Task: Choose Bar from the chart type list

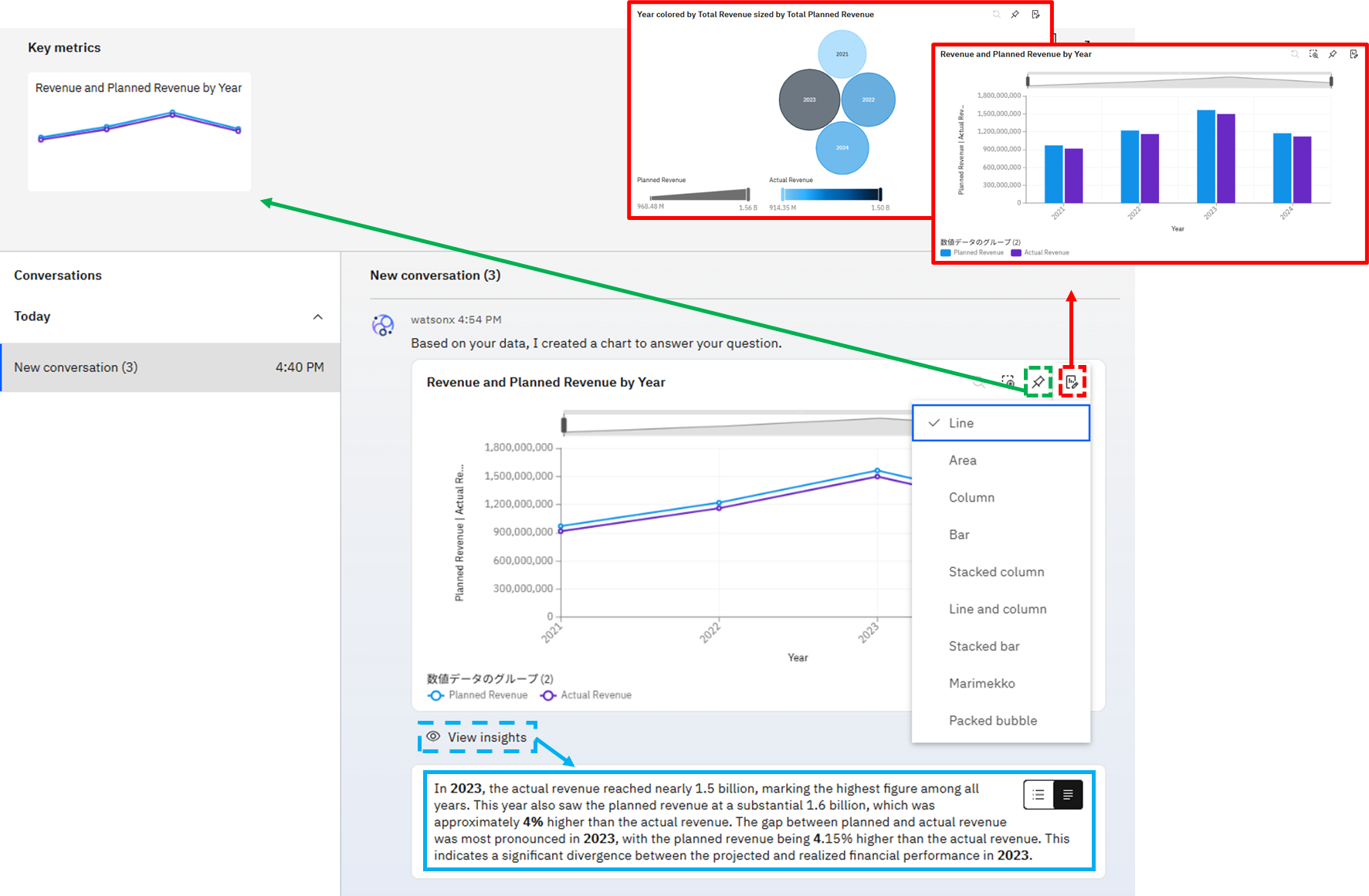Action: pos(1001,535)
